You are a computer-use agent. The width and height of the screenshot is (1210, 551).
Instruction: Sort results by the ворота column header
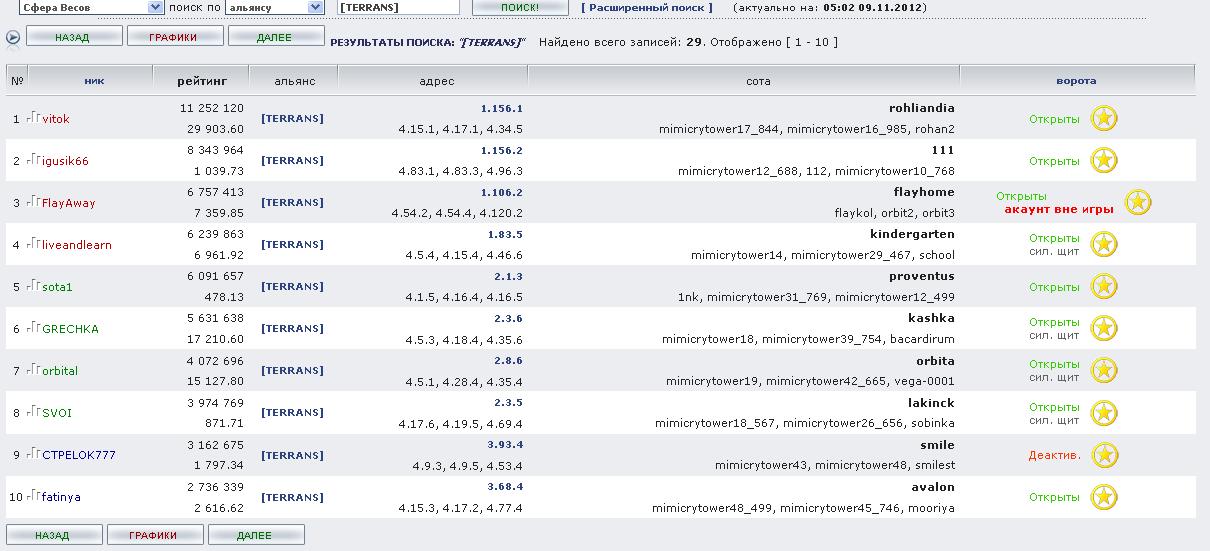coord(1076,81)
